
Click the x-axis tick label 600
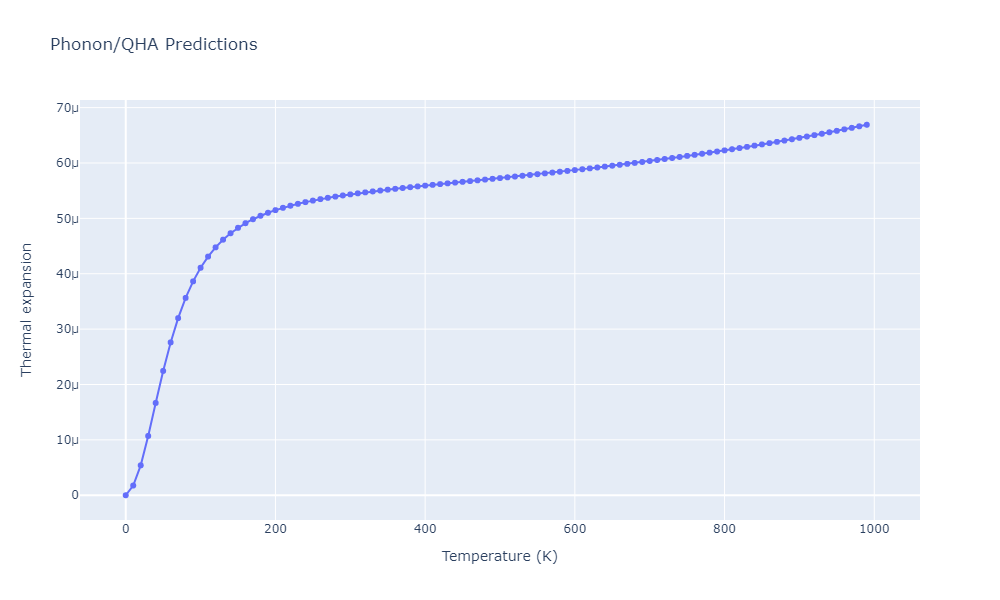pyautogui.click(x=575, y=529)
